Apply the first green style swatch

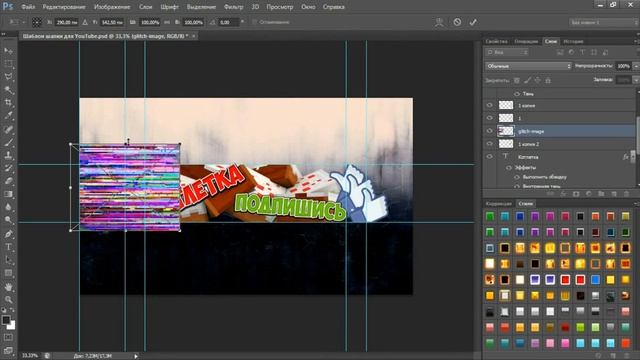pos(490,216)
